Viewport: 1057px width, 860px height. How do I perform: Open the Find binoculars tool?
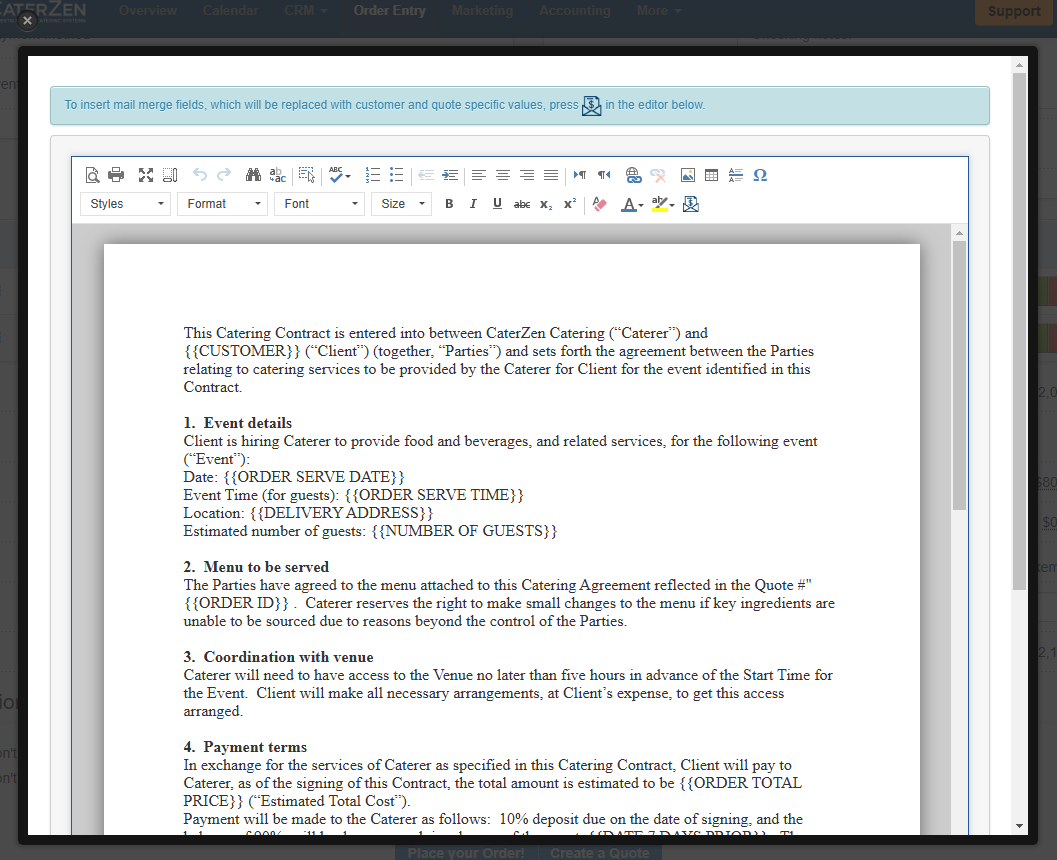coord(253,175)
